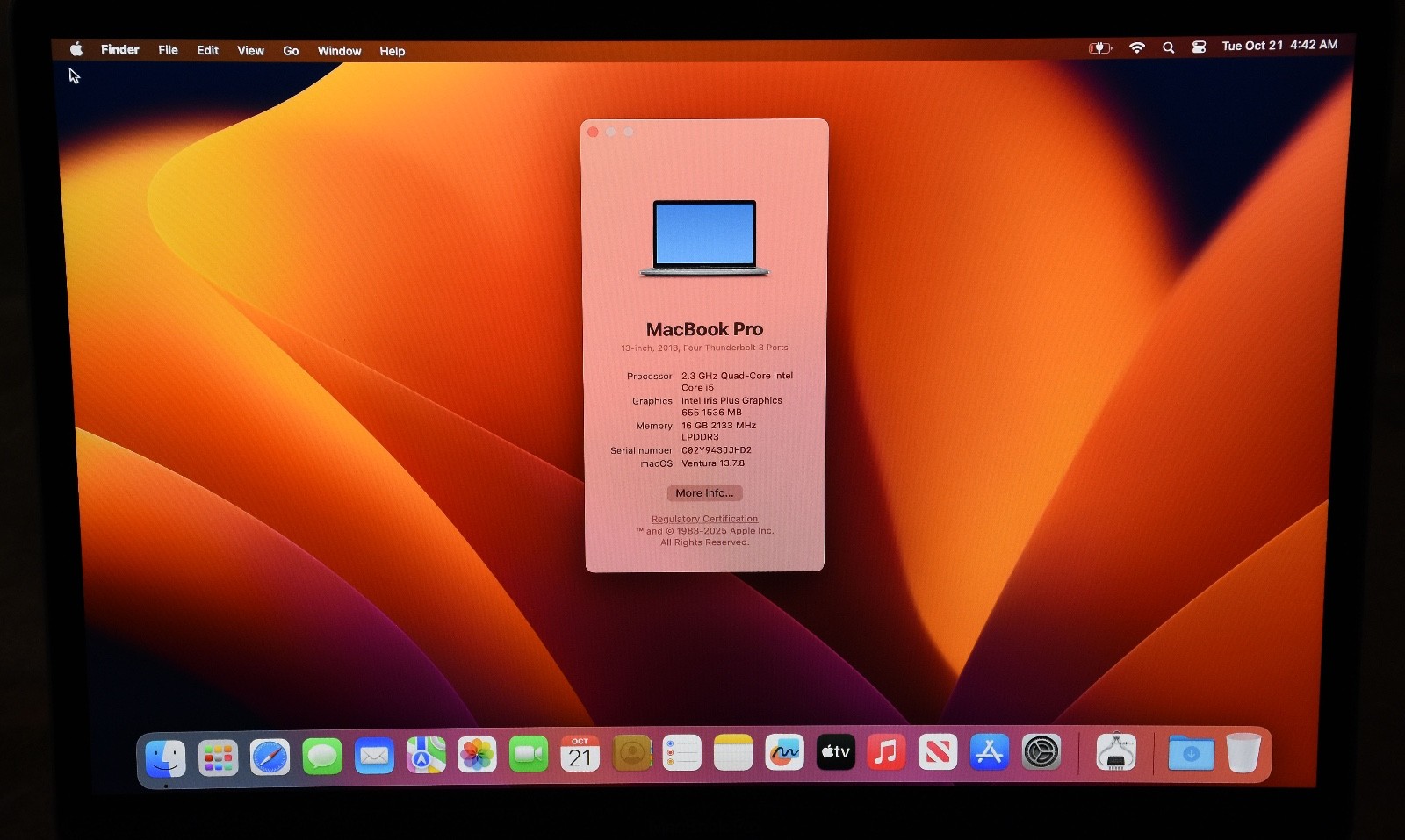The image size is (1405, 840).
Task: Open the Apple menu
Action: [x=76, y=49]
